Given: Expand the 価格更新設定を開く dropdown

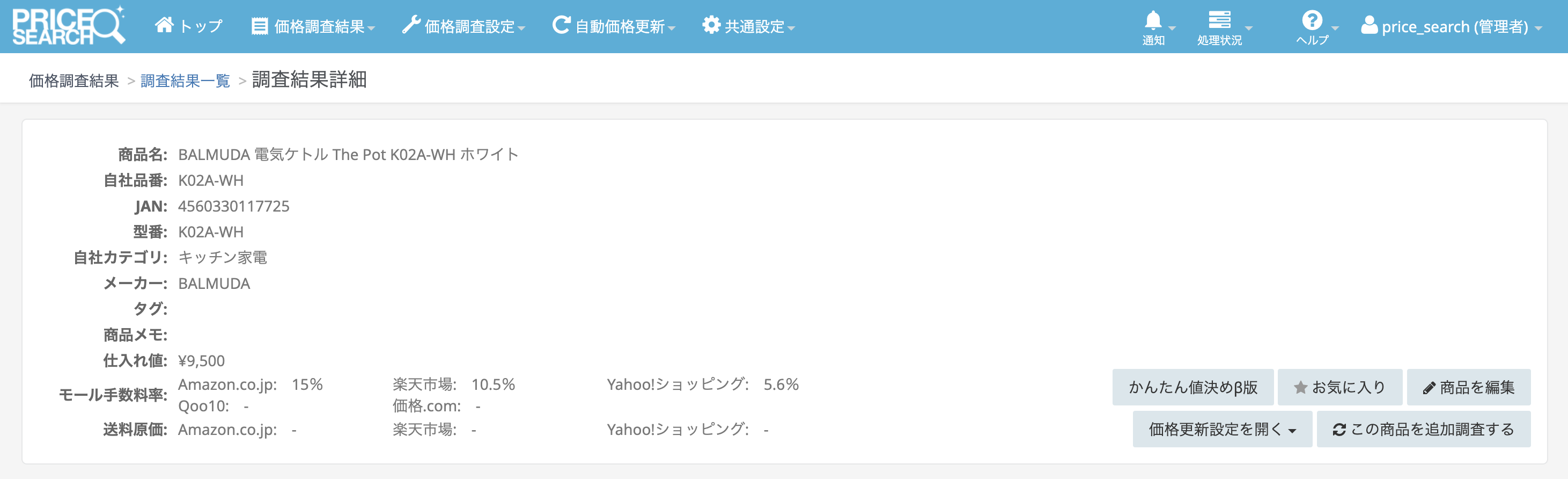Looking at the screenshot, I should pos(1221,430).
